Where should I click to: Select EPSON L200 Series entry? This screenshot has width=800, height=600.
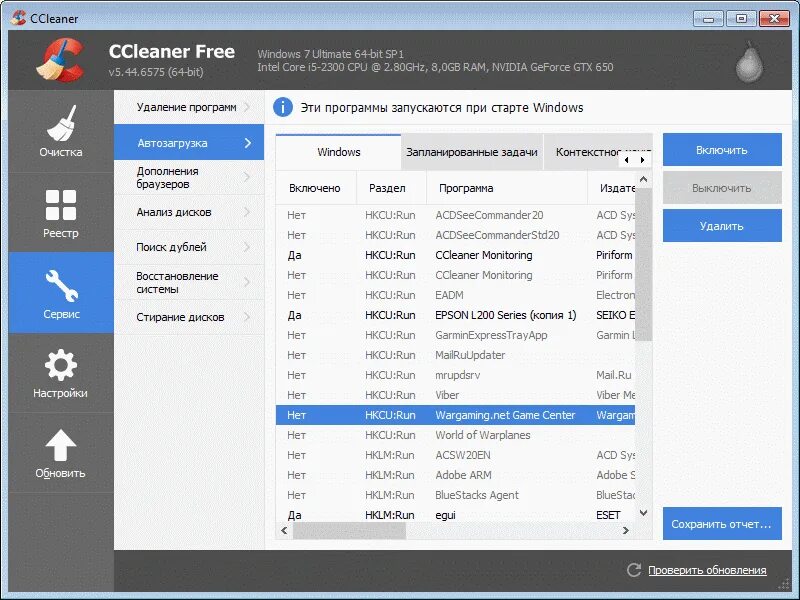[456, 315]
